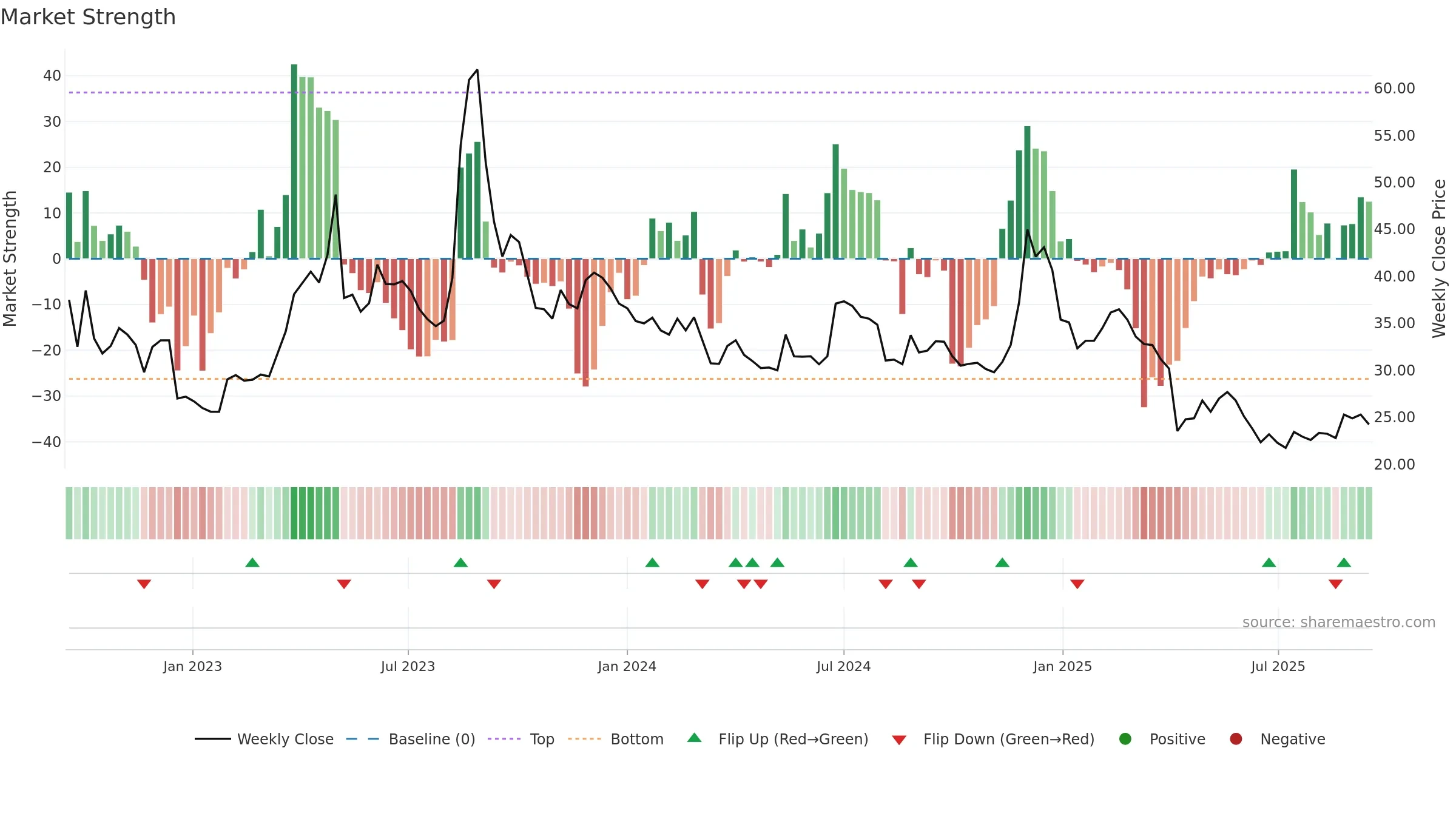Screen dimensions: 1456x819
Task: Click the flip-up marker just after Jan 2023
Action: click(252, 562)
